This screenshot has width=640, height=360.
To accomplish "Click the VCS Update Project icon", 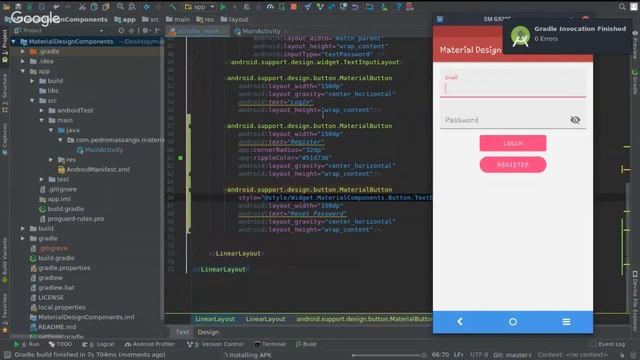I will click(308, 7).
